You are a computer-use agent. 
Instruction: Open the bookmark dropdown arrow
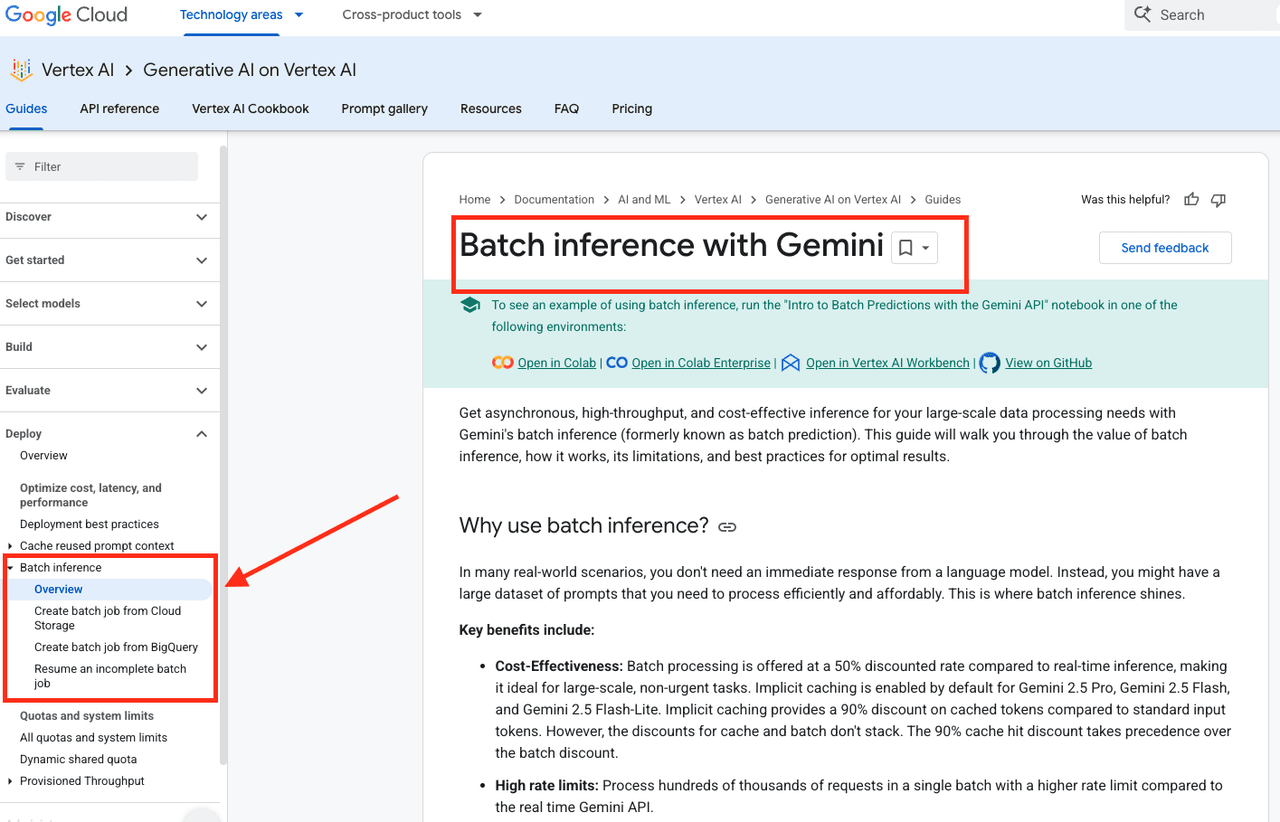(926, 248)
